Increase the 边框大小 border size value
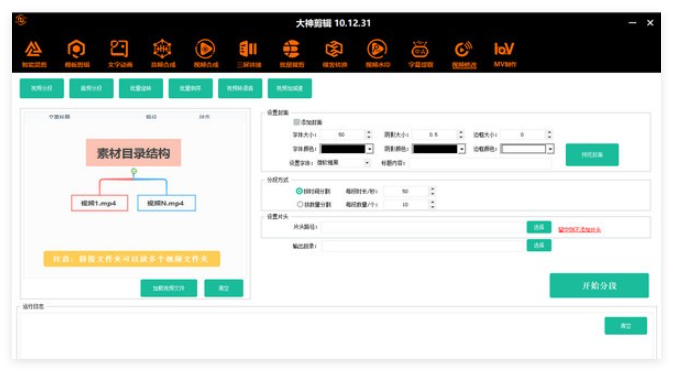This screenshot has height=371, width=673. pos(549,132)
